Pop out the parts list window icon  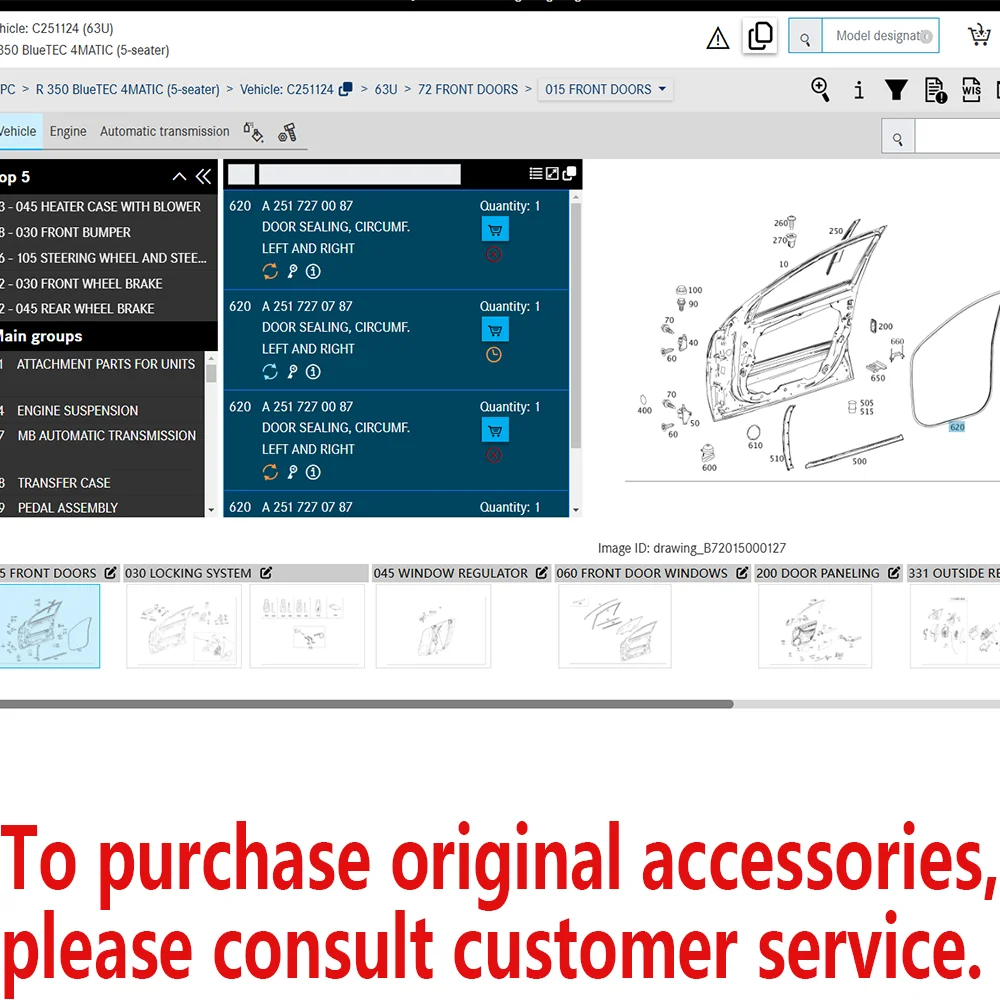click(x=570, y=173)
